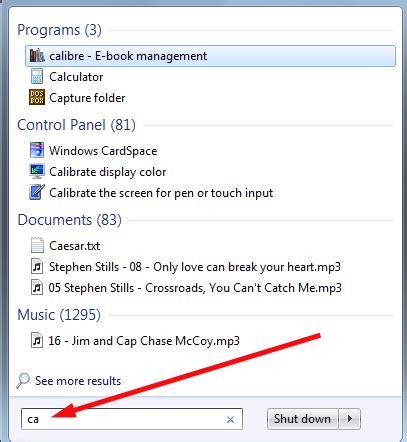407x442 pixels.
Task: Open 16 - Jim and Cap Chase McCoy.mp3
Action: 144,341
